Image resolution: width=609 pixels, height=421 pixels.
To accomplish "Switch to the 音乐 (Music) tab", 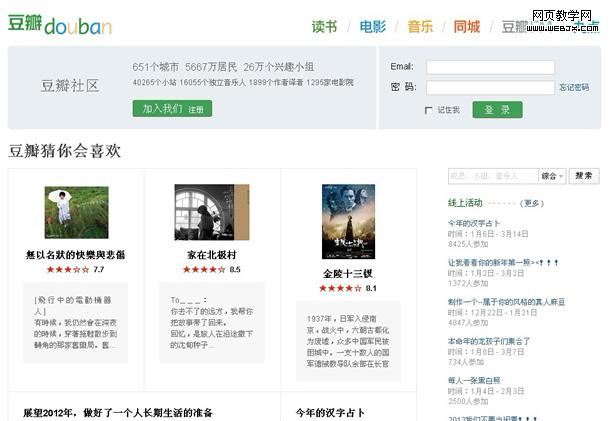I will click(x=420, y=27).
